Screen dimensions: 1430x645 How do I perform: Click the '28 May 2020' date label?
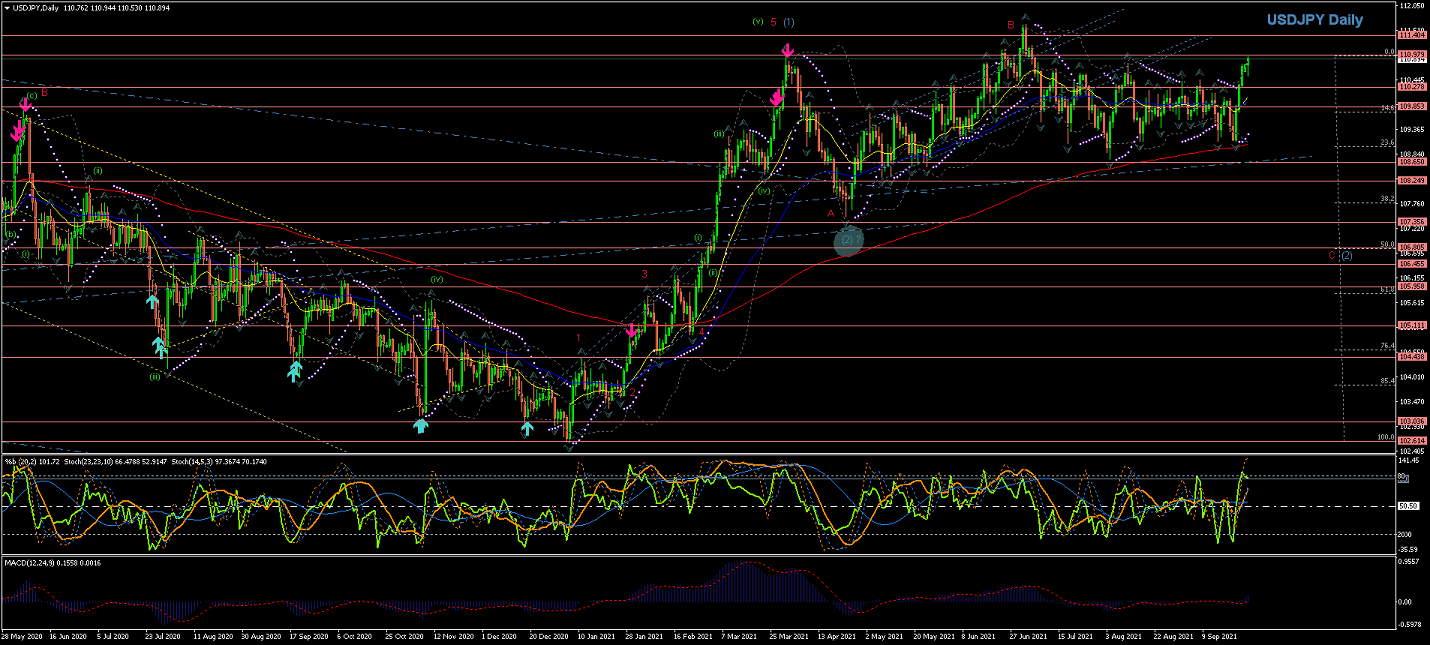(20, 635)
